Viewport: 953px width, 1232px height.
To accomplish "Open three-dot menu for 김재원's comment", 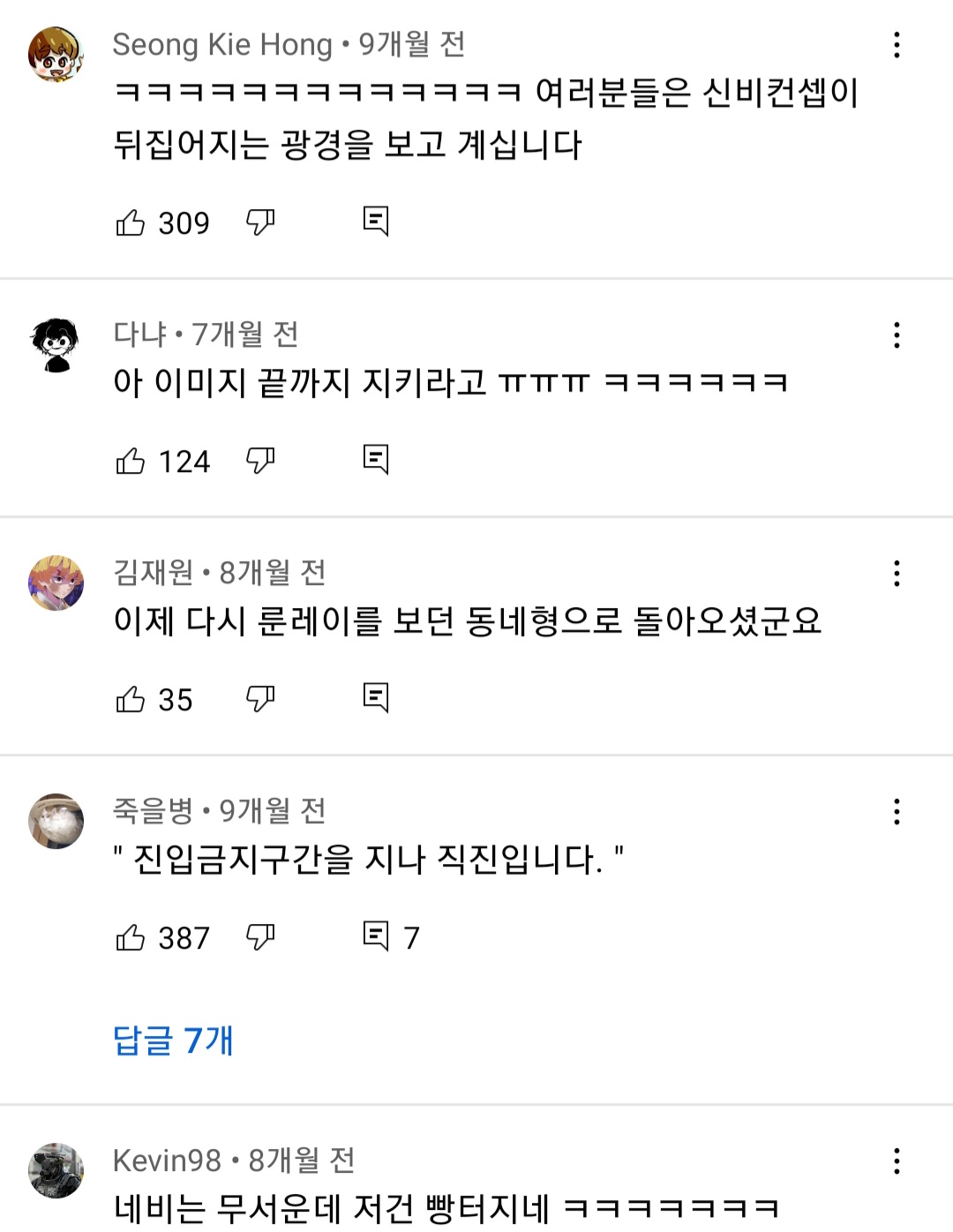I will [897, 574].
